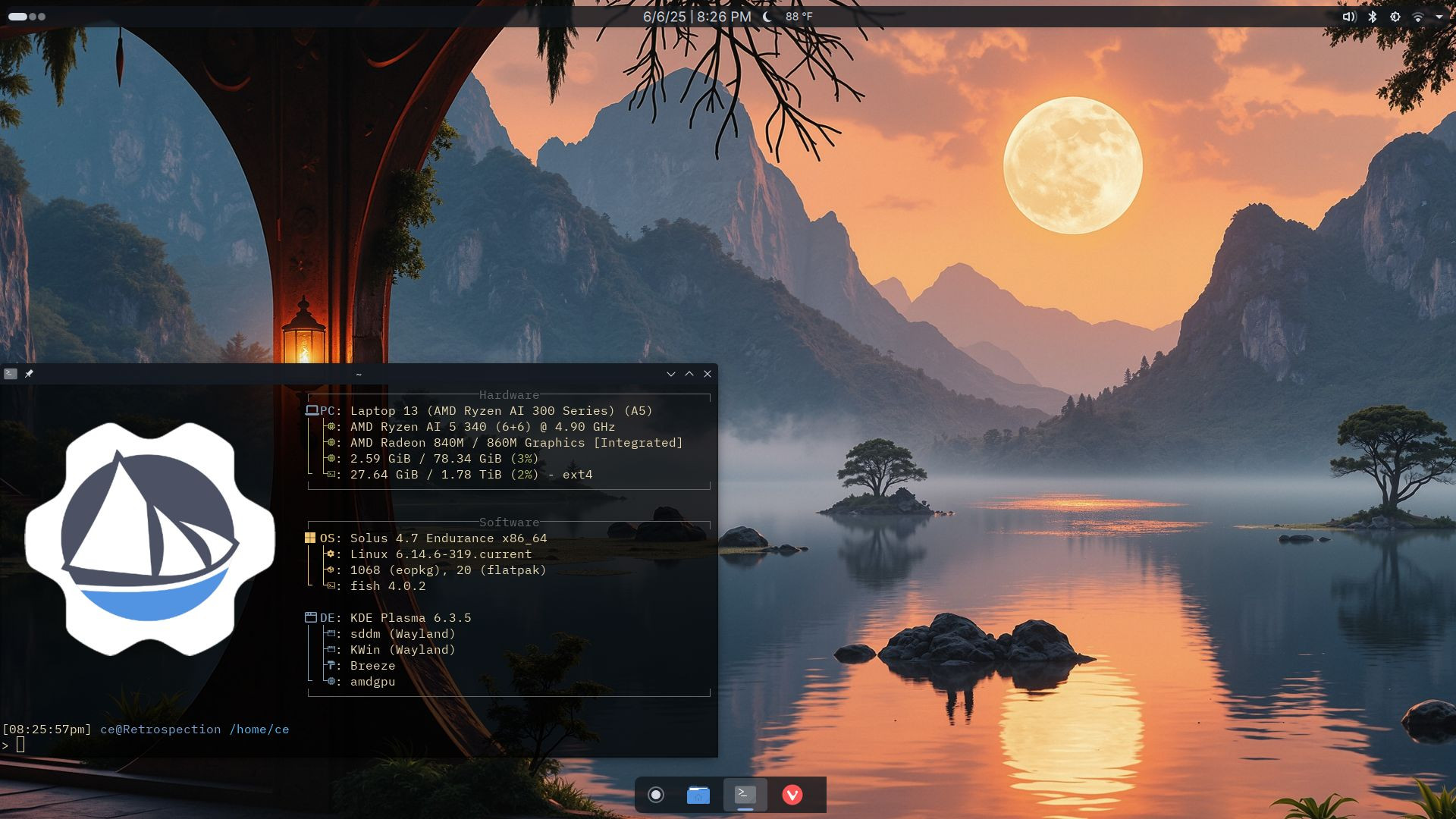Launch the file manager from the dock

coord(698,795)
